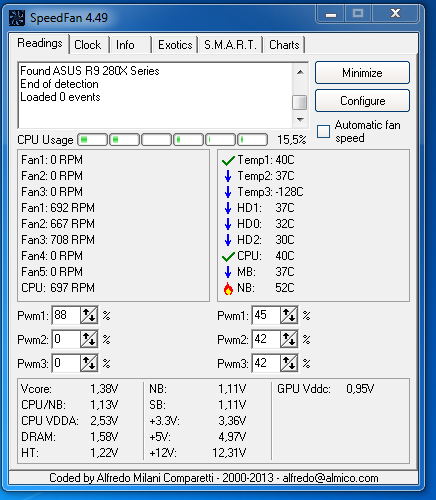Click the green checkmark beside CPU temperature
Screen dimensions: 436x500
coord(228,257)
